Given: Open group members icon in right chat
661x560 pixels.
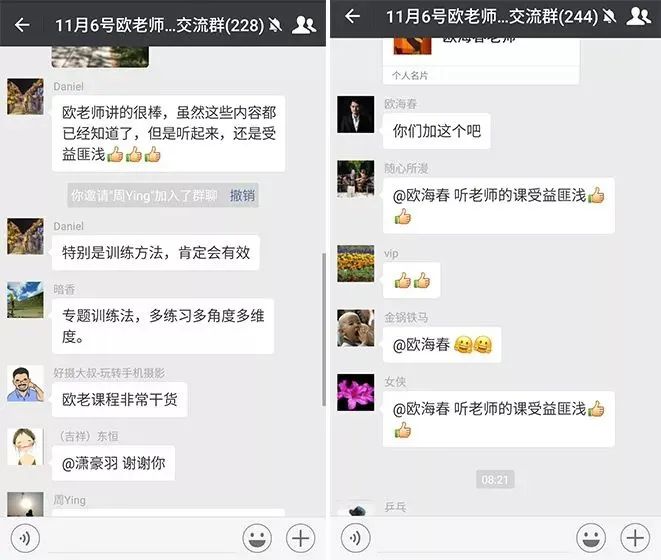Looking at the screenshot, I should (638, 16).
